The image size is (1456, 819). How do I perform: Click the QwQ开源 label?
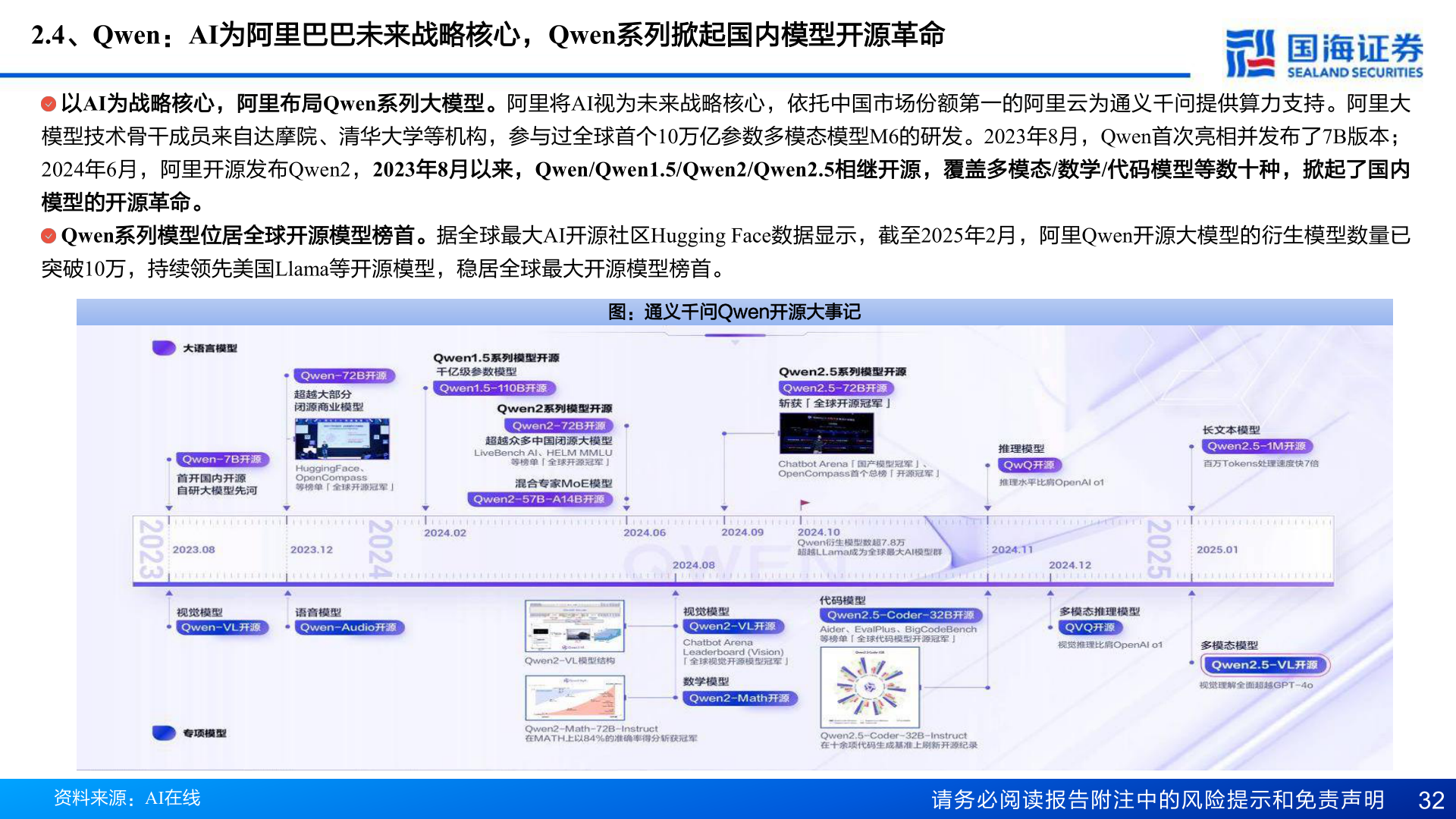coord(1029,465)
